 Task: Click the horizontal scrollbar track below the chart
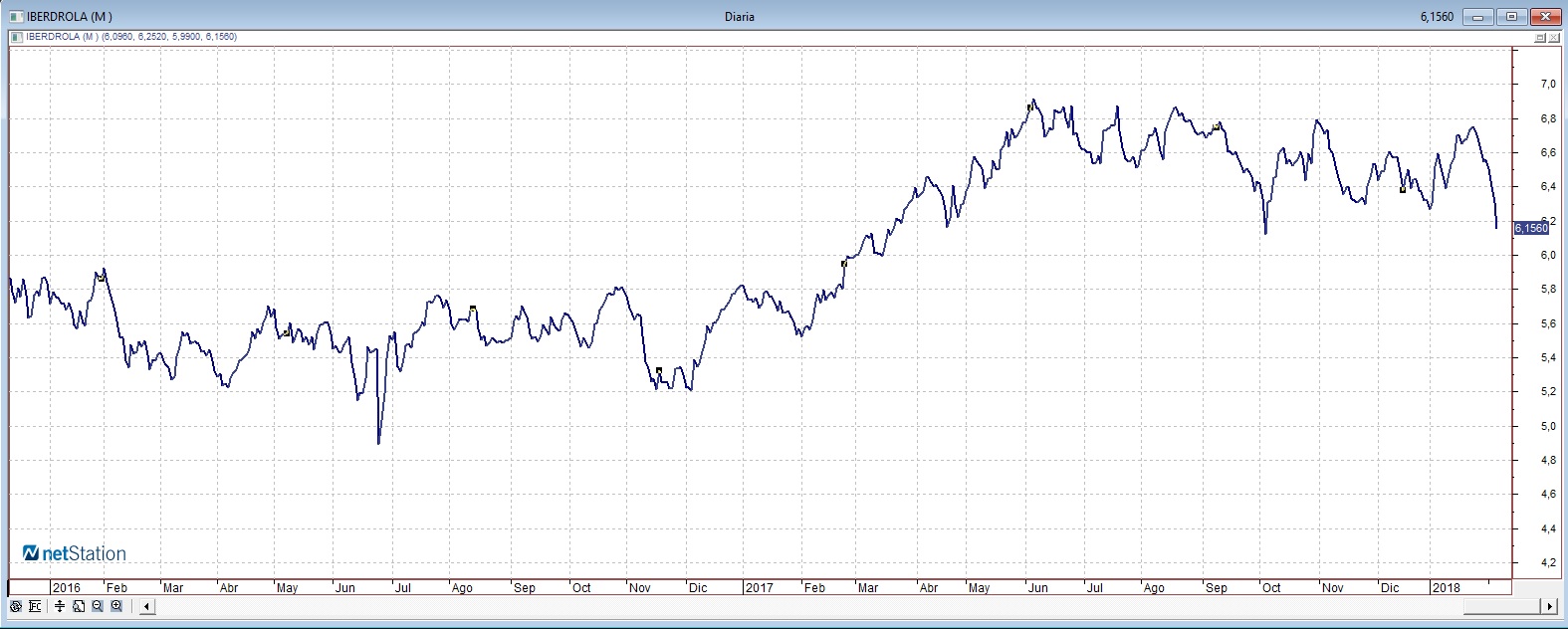[x=846, y=607]
